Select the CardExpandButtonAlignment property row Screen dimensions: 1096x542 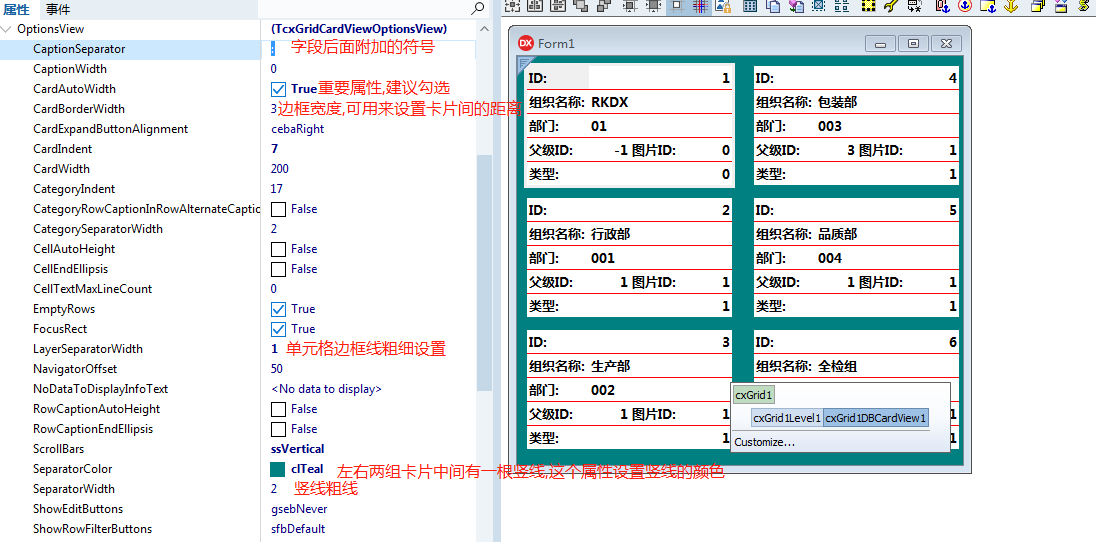point(130,129)
